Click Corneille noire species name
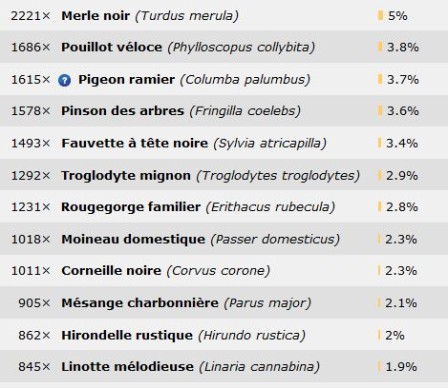Viewport: 448px width, 388px height. [111, 270]
